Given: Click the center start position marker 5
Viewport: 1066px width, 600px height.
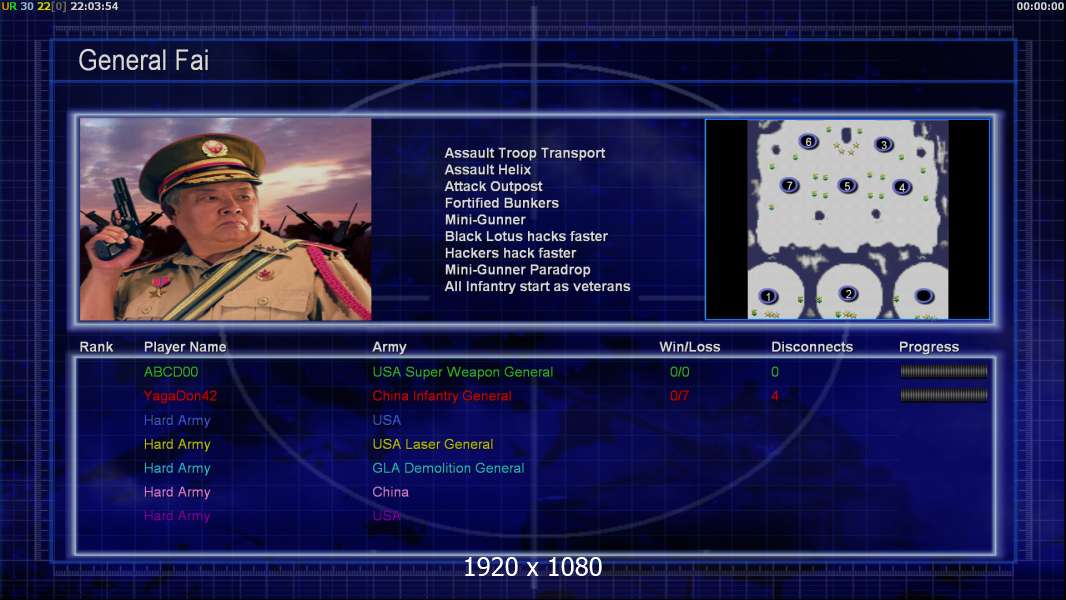Looking at the screenshot, I should coord(846,186).
